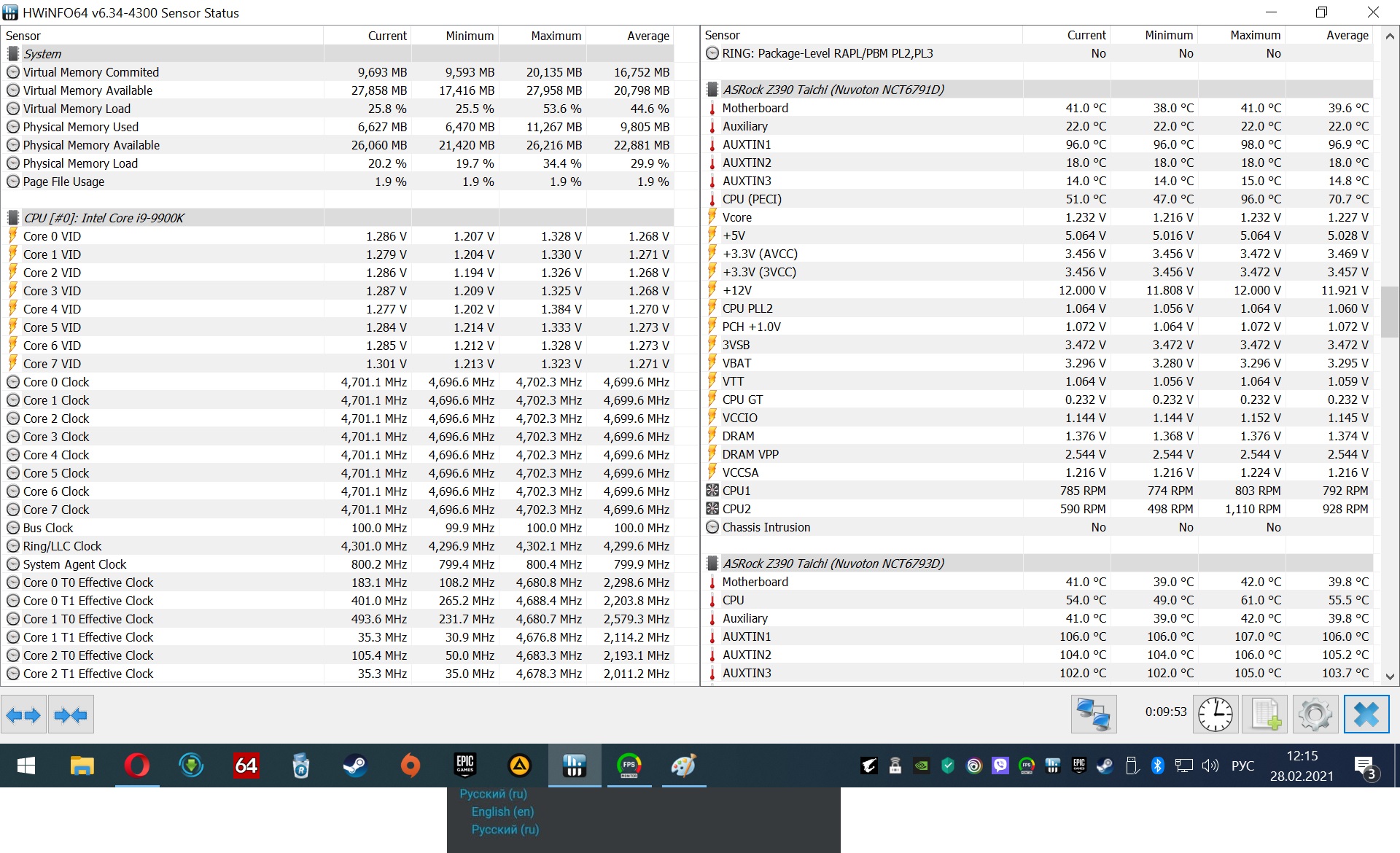1400x853 pixels.
Task: Open Steam from the taskbar
Action: (355, 766)
